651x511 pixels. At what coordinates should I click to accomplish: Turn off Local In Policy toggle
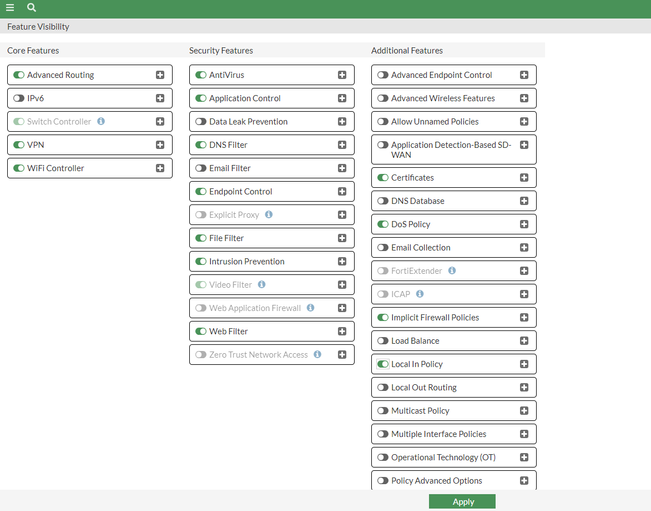[383, 364]
